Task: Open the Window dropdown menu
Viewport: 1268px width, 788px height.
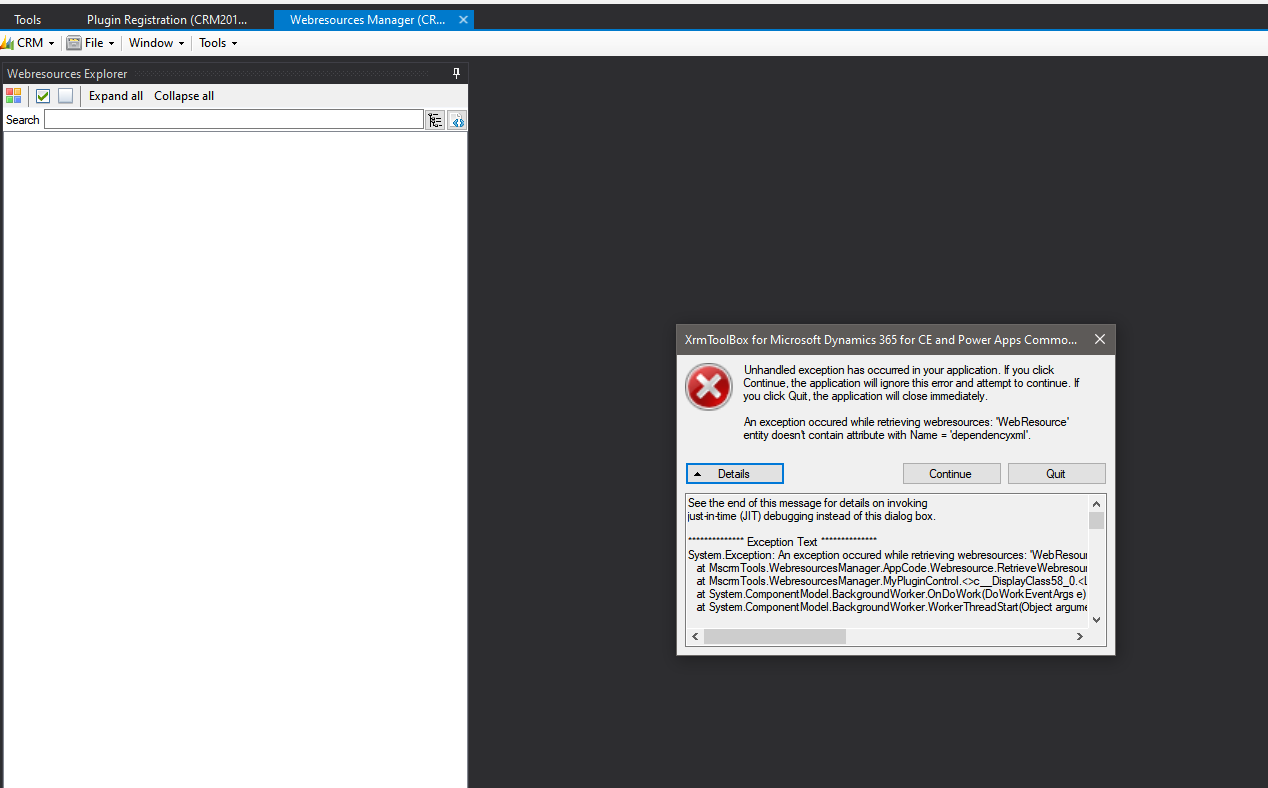Action: (155, 42)
